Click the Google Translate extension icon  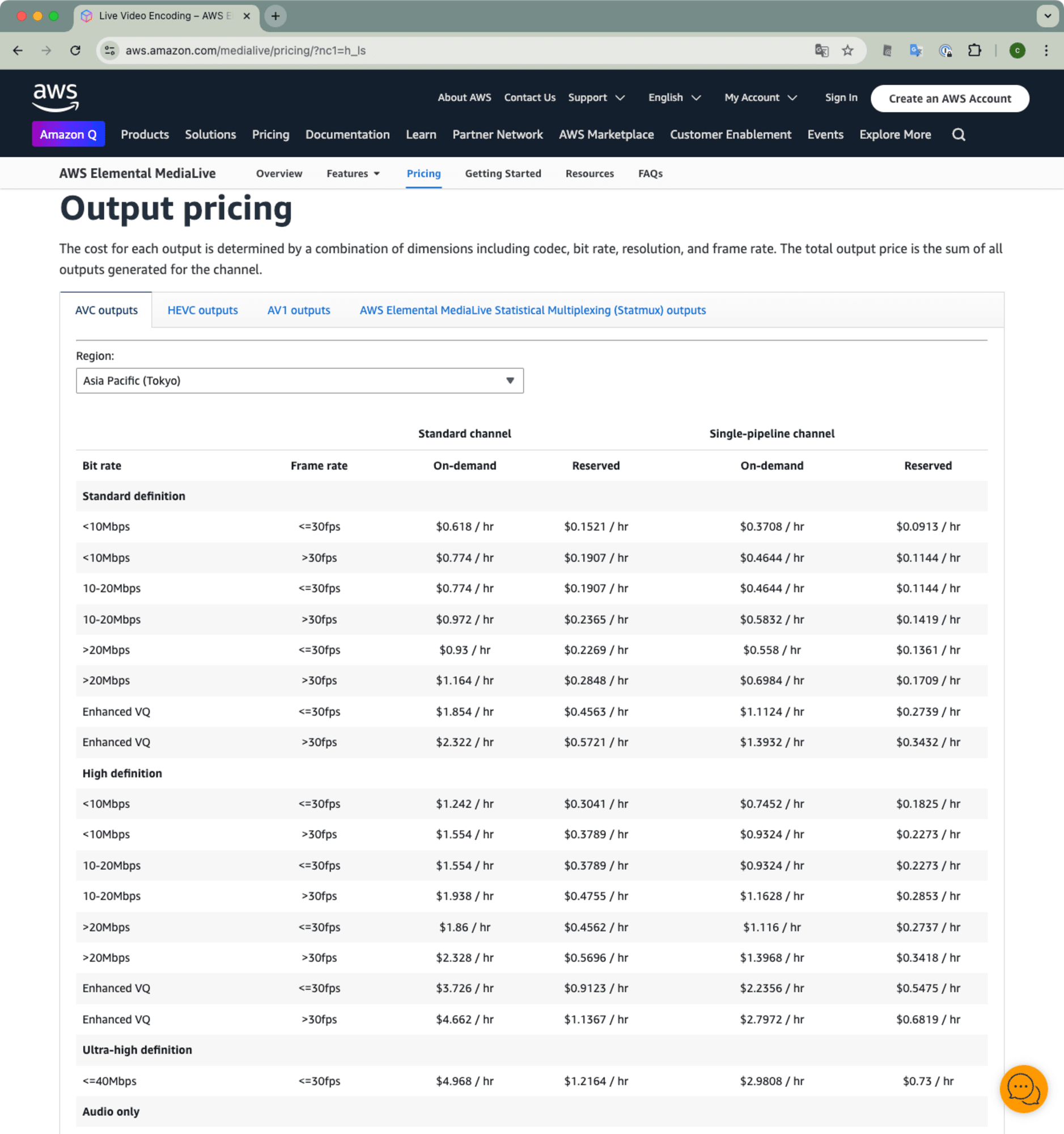click(x=915, y=51)
